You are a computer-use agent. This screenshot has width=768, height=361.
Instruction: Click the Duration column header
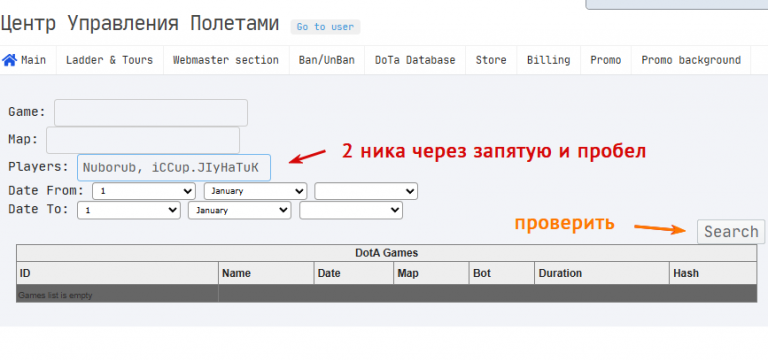coord(602,273)
